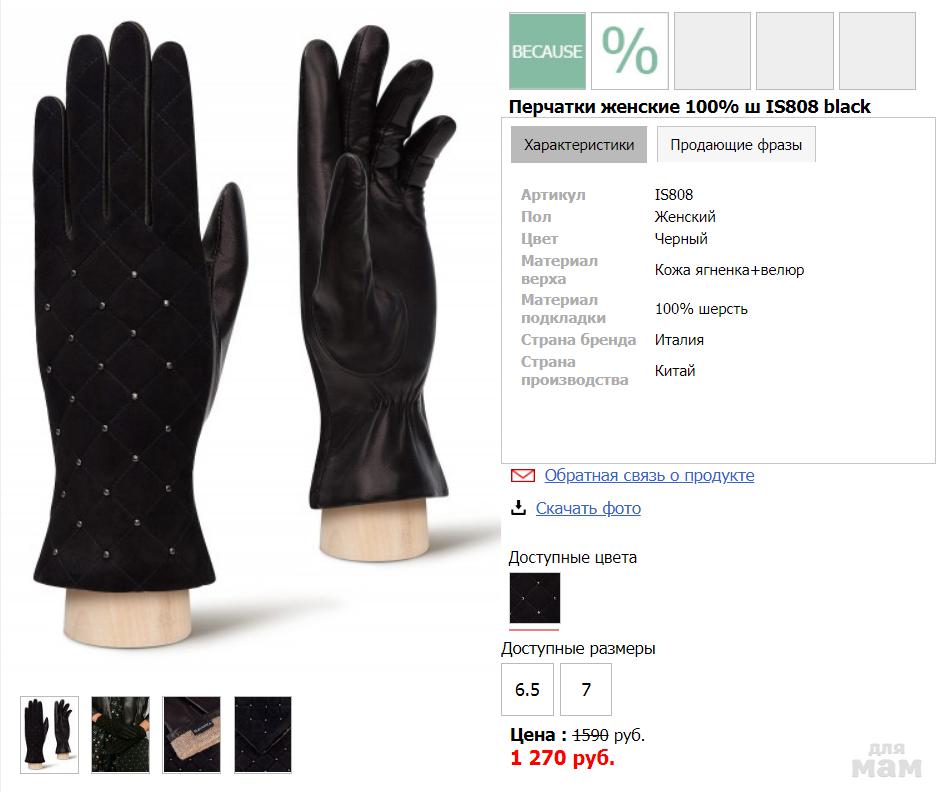Screen dimensions: 937x792
Task: Open the Обратная связь о продукте link
Action: [649, 476]
